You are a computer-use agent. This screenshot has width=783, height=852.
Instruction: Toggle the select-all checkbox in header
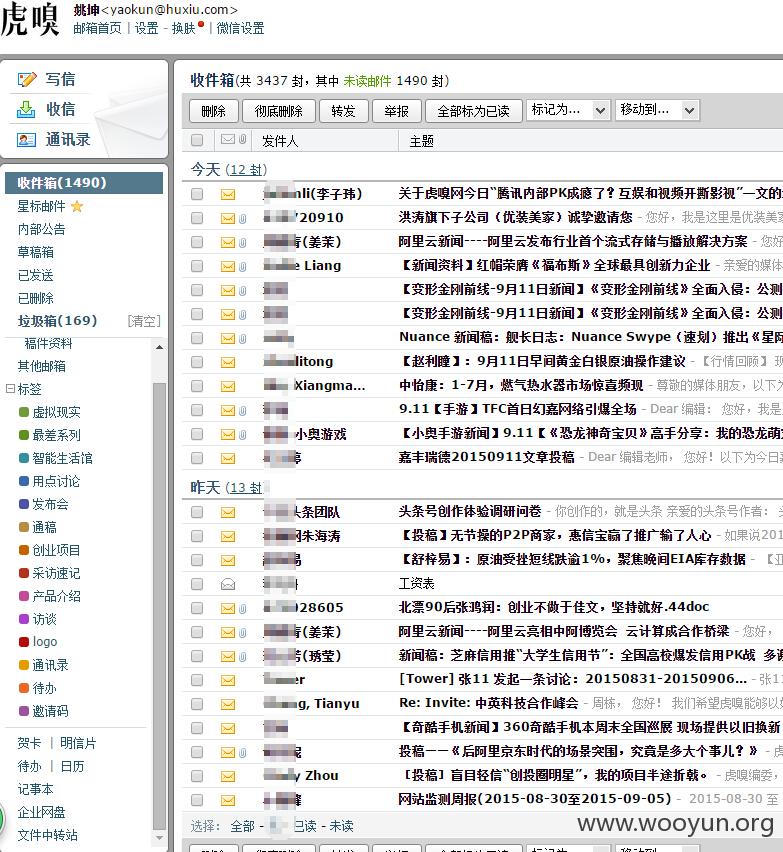tap(197, 140)
